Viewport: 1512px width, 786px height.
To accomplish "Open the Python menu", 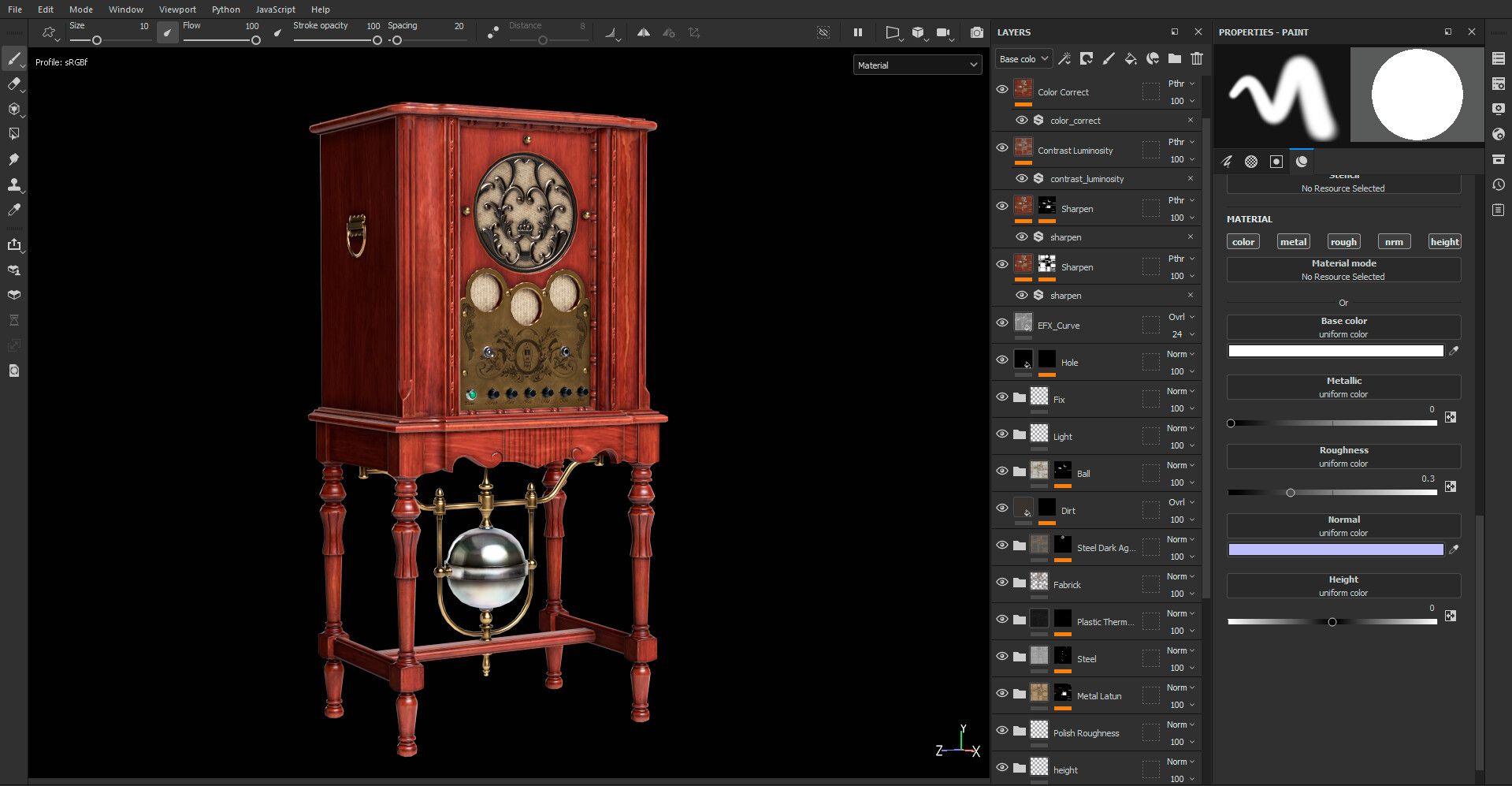I will (x=225, y=9).
